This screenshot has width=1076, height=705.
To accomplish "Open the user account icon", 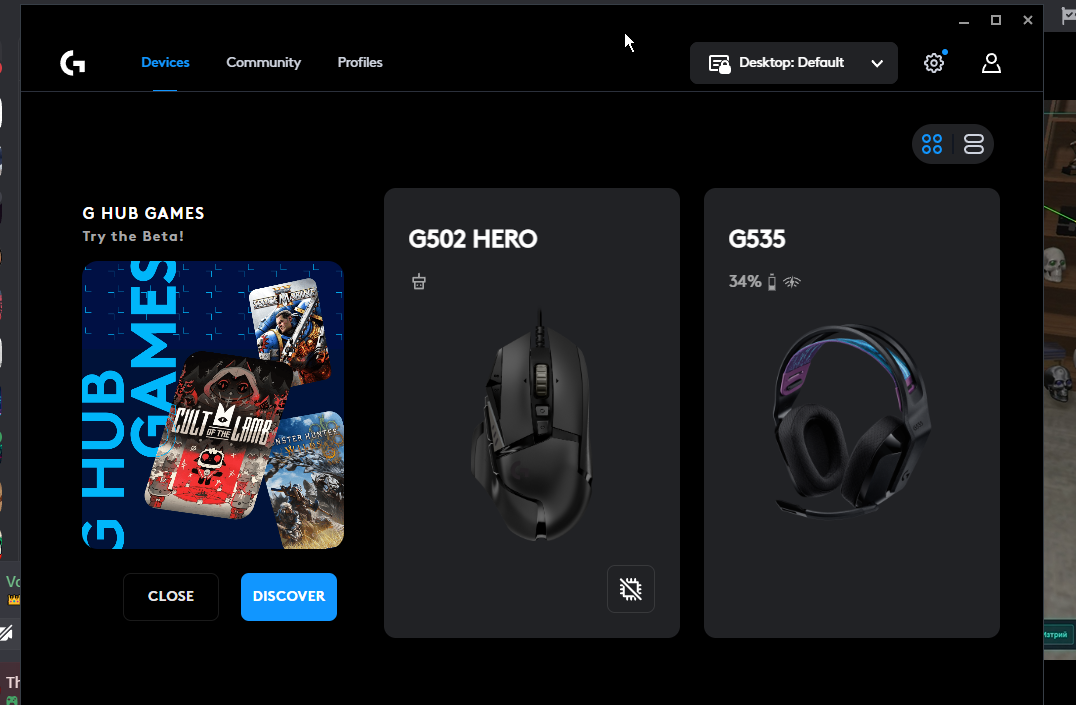I will 991,63.
